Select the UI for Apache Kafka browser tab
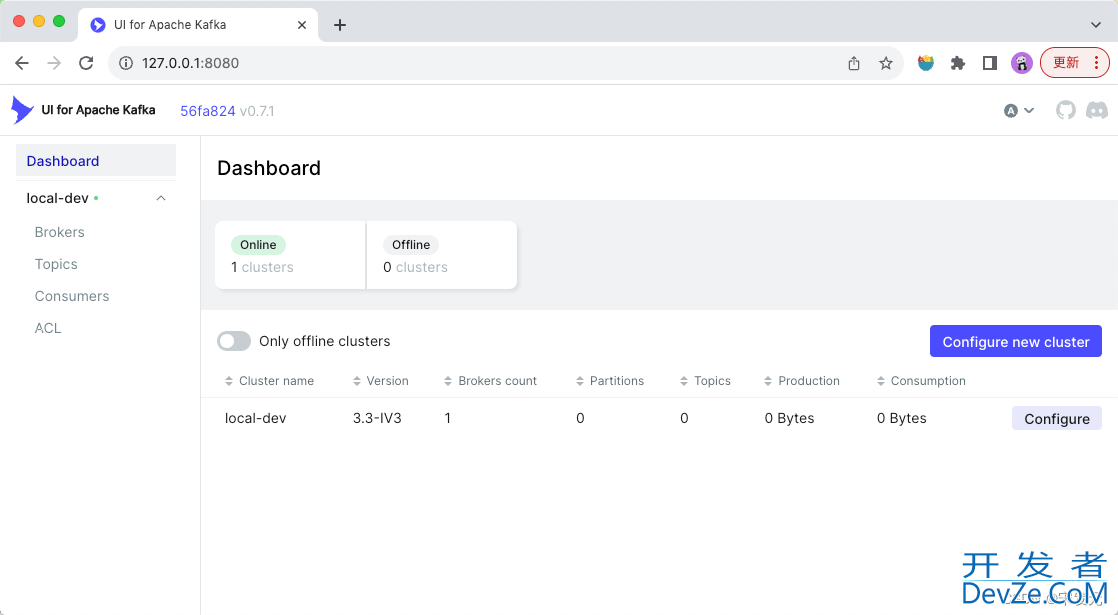The height and width of the screenshot is (615, 1118). point(198,25)
